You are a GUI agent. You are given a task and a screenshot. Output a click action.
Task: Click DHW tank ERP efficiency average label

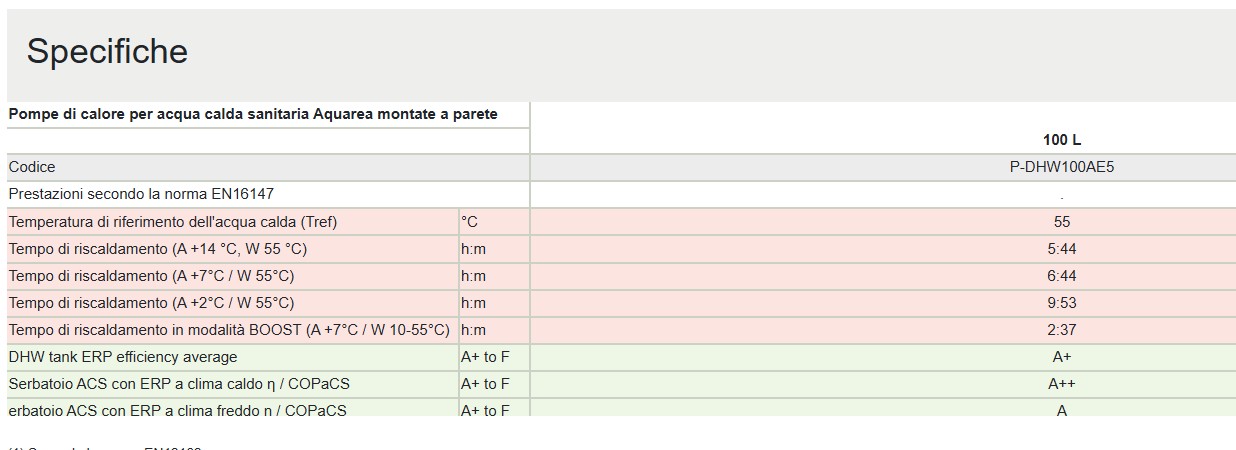123,357
